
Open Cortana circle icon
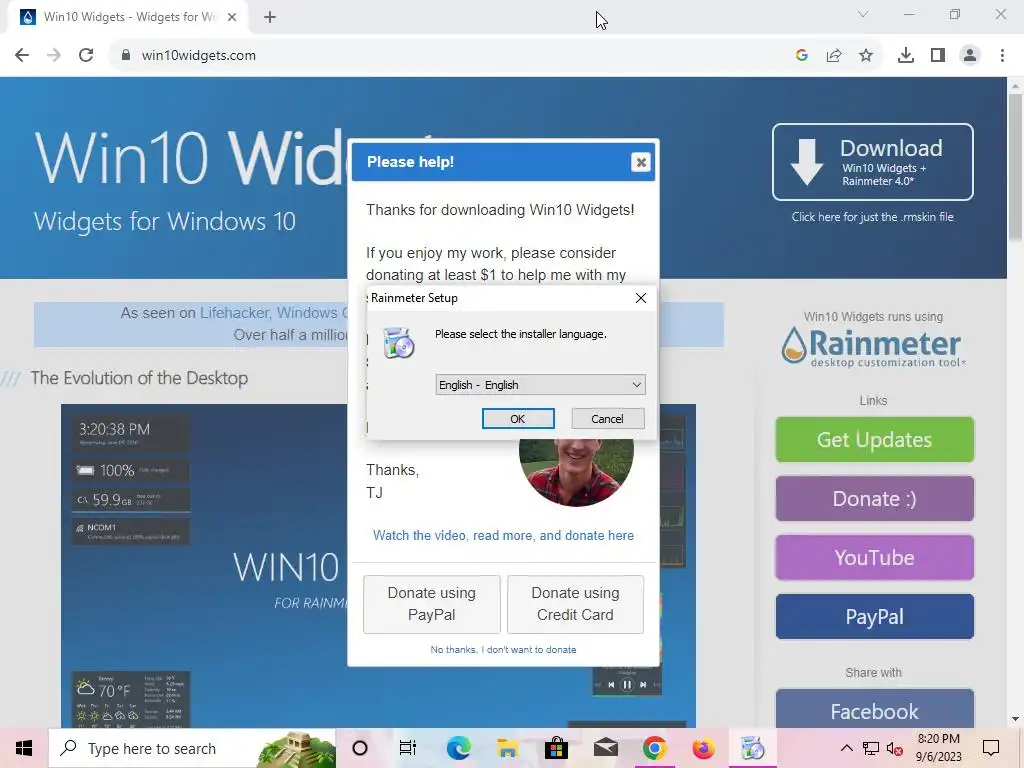click(x=360, y=748)
